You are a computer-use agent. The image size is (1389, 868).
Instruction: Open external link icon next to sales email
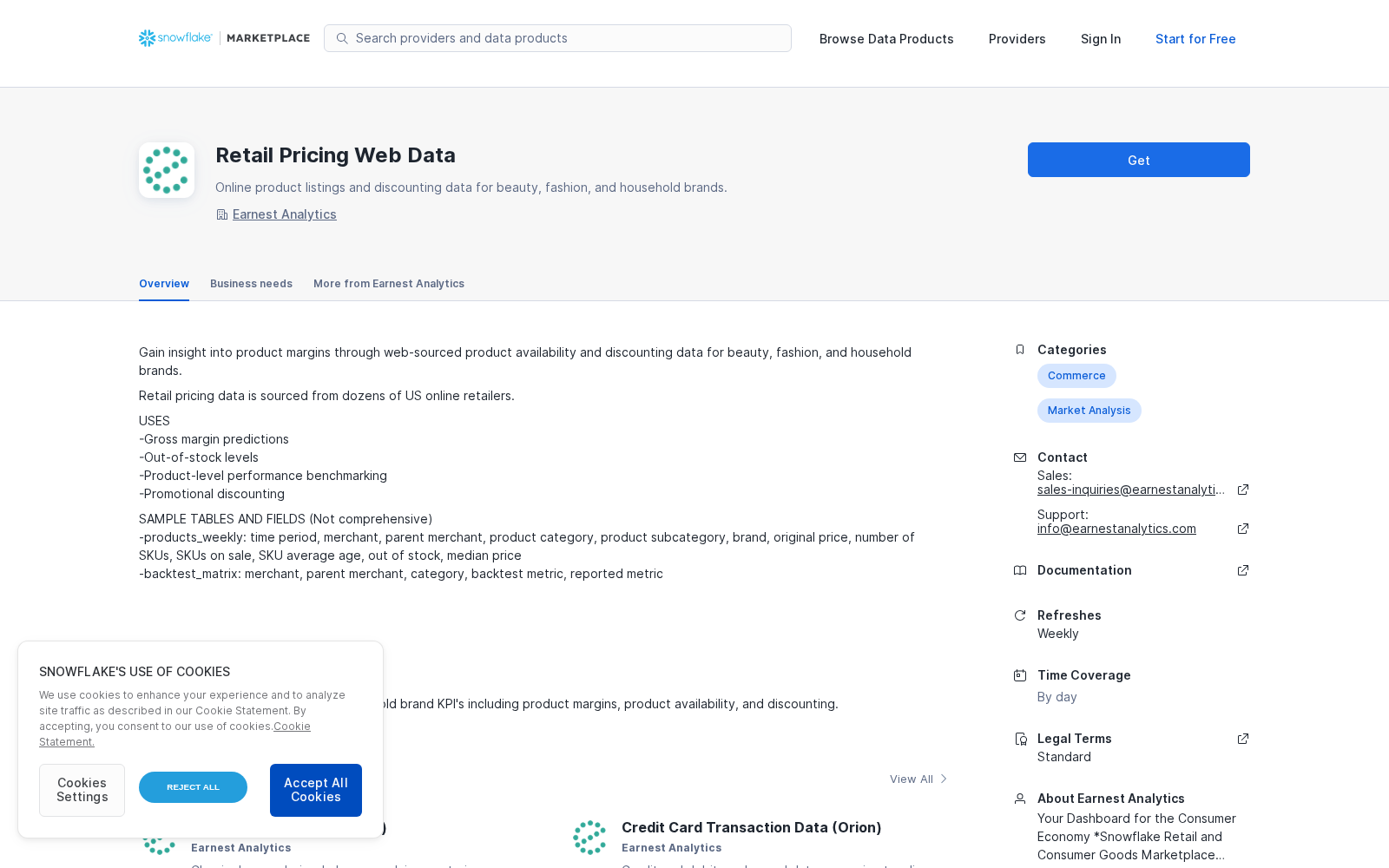point(1243,490)
